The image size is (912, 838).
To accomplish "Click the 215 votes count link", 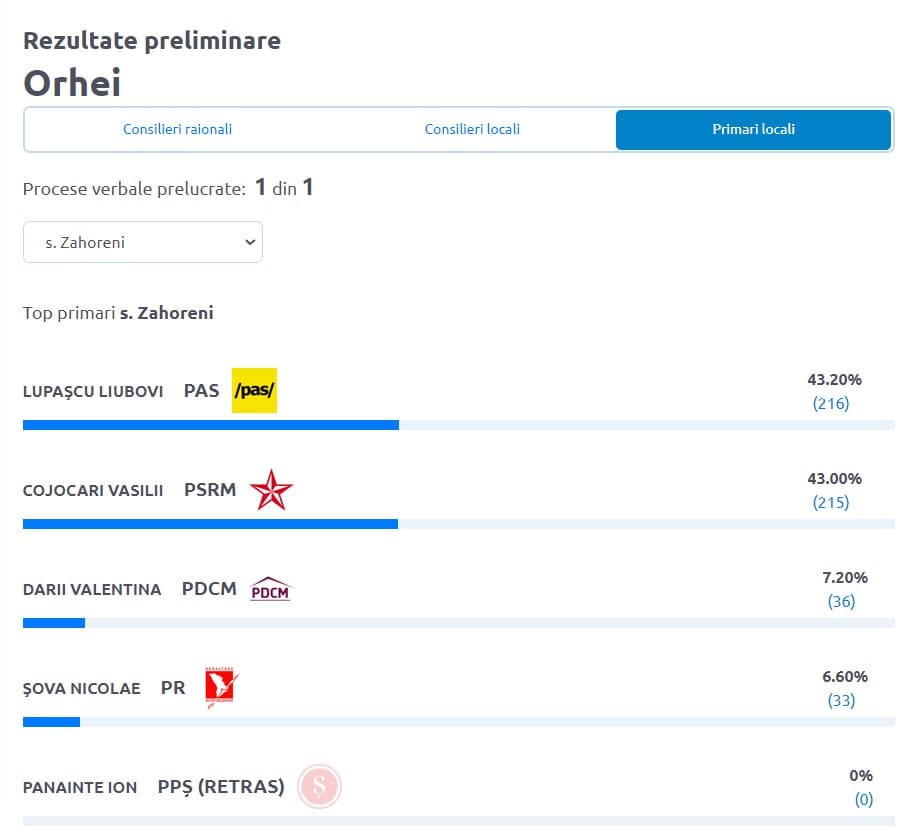I will pyautogui.click(x=831, y=502).
